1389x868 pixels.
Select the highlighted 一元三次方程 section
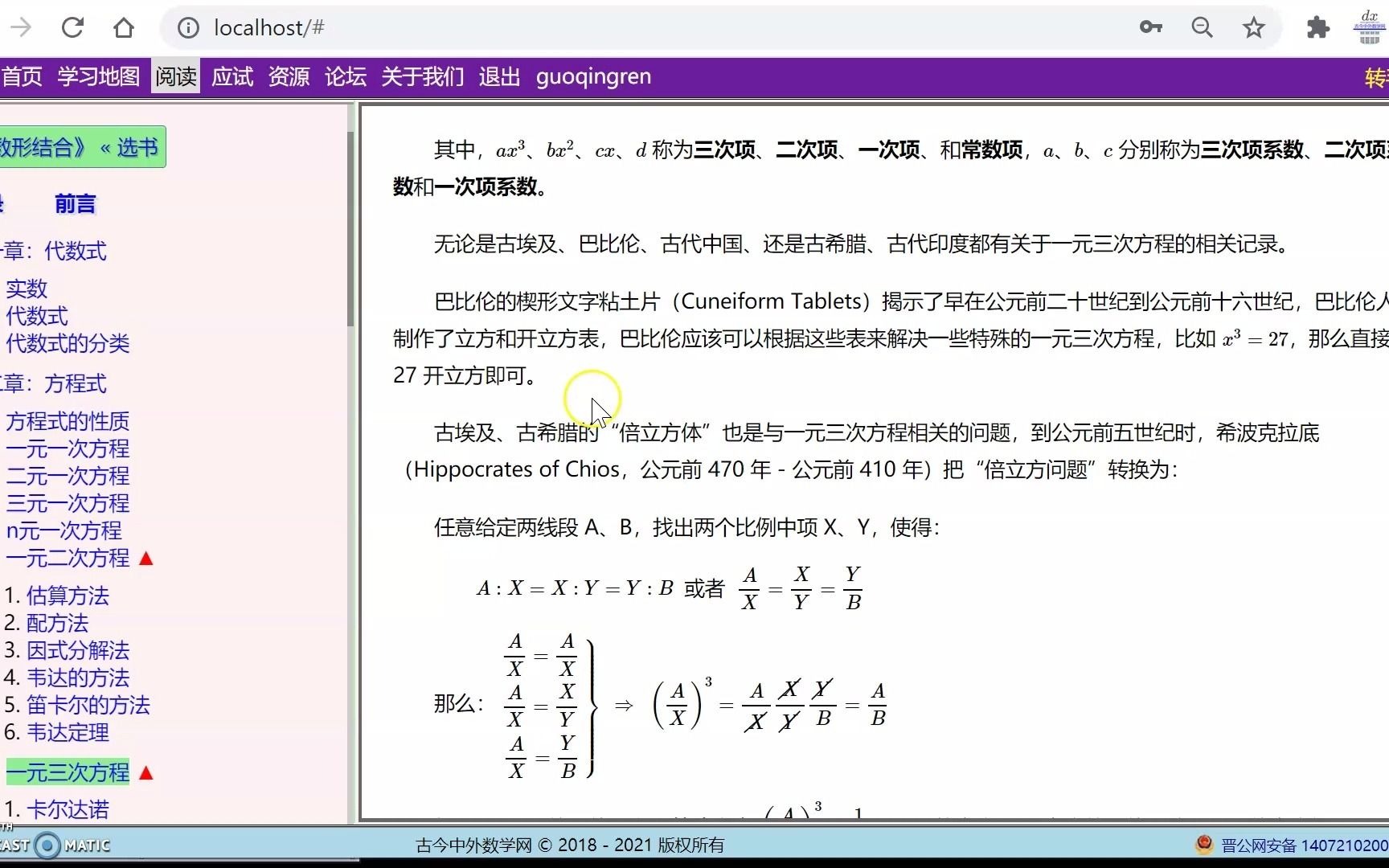68,772
